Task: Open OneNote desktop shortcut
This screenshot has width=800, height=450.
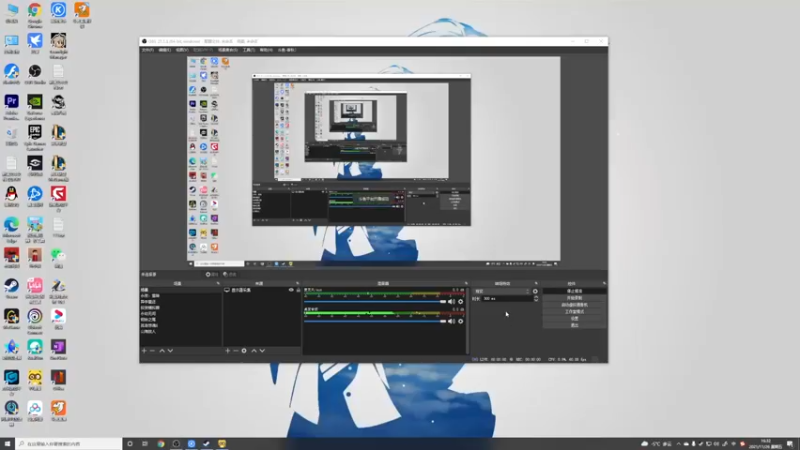Action: 58,350
